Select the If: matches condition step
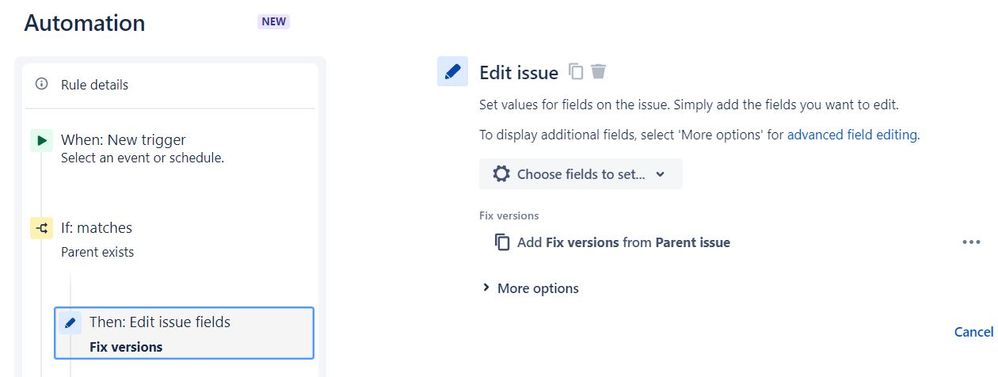The height and width of the screenshot is (377, 998). point(170,239)
